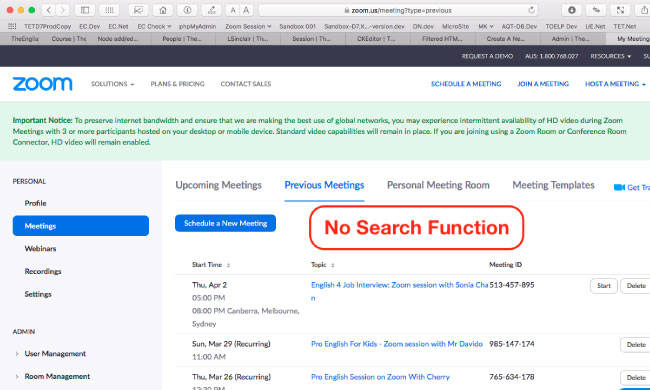
Task: Open the phpMyAdmin bookmark
Action: pos(197,26)
